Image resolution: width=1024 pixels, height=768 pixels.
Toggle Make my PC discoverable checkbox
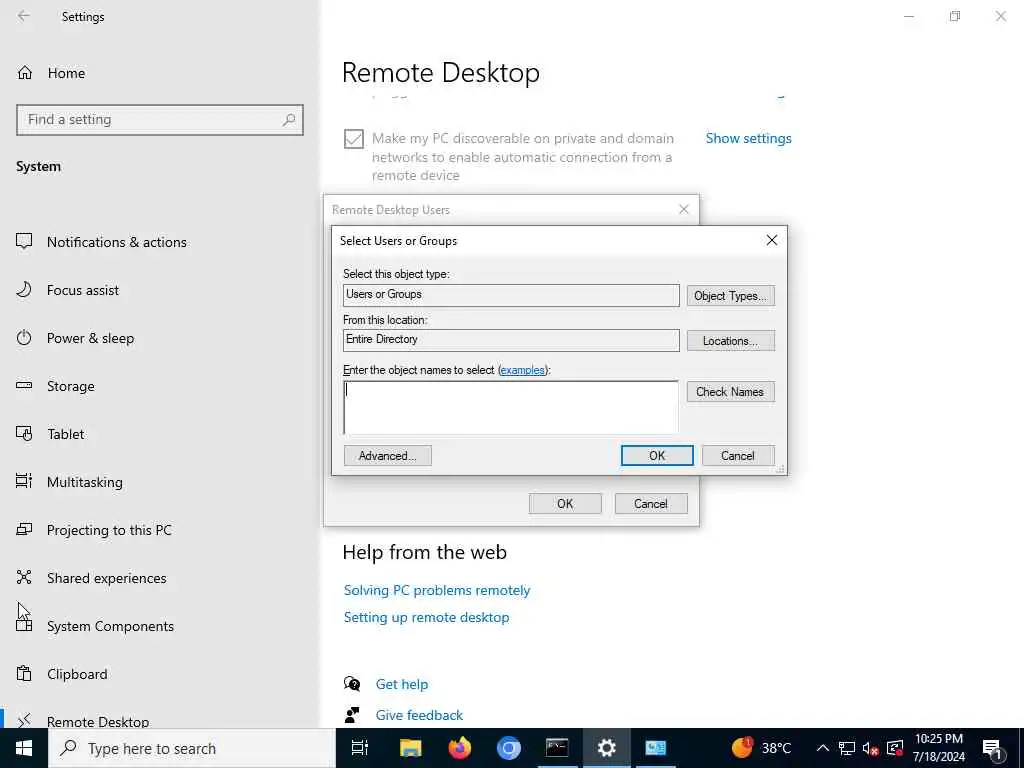(x=354, y=138)
